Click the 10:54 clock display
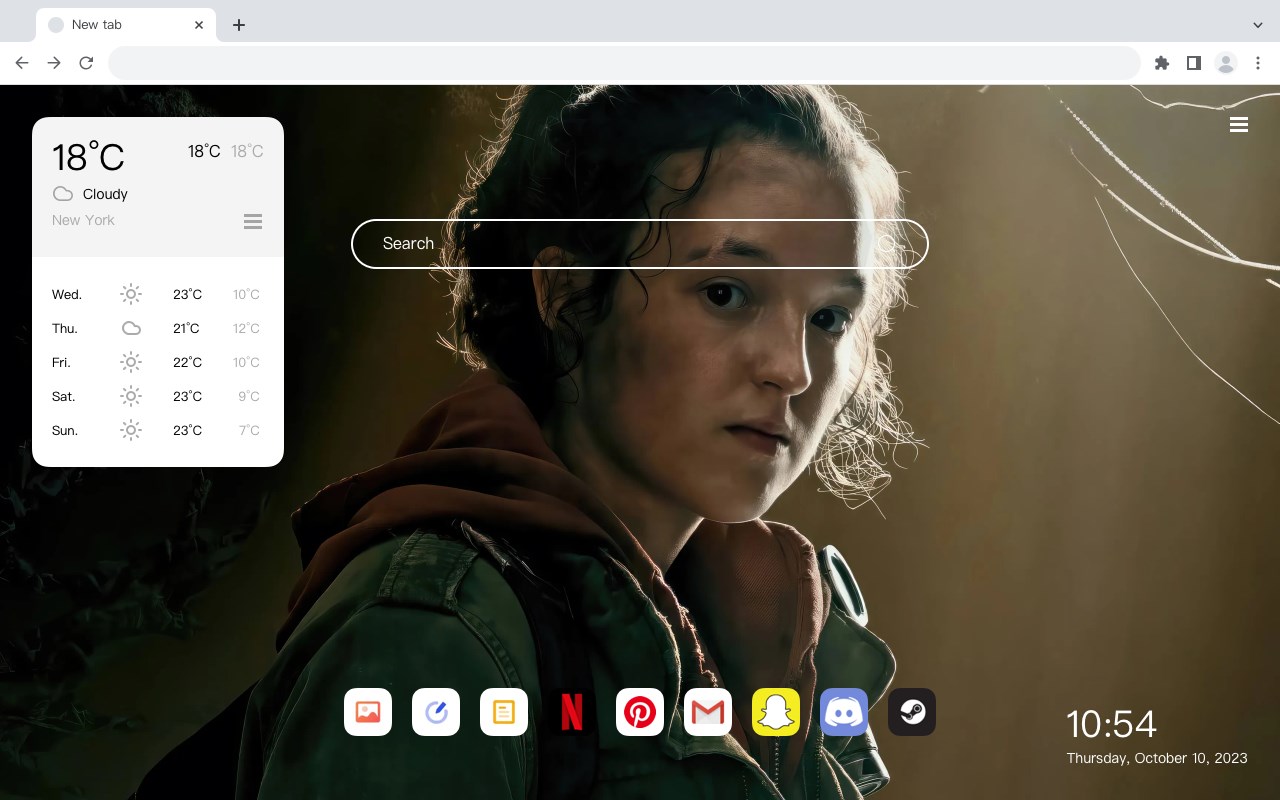The height and width of the screenshot is (800, 1280). [1111, 724]
